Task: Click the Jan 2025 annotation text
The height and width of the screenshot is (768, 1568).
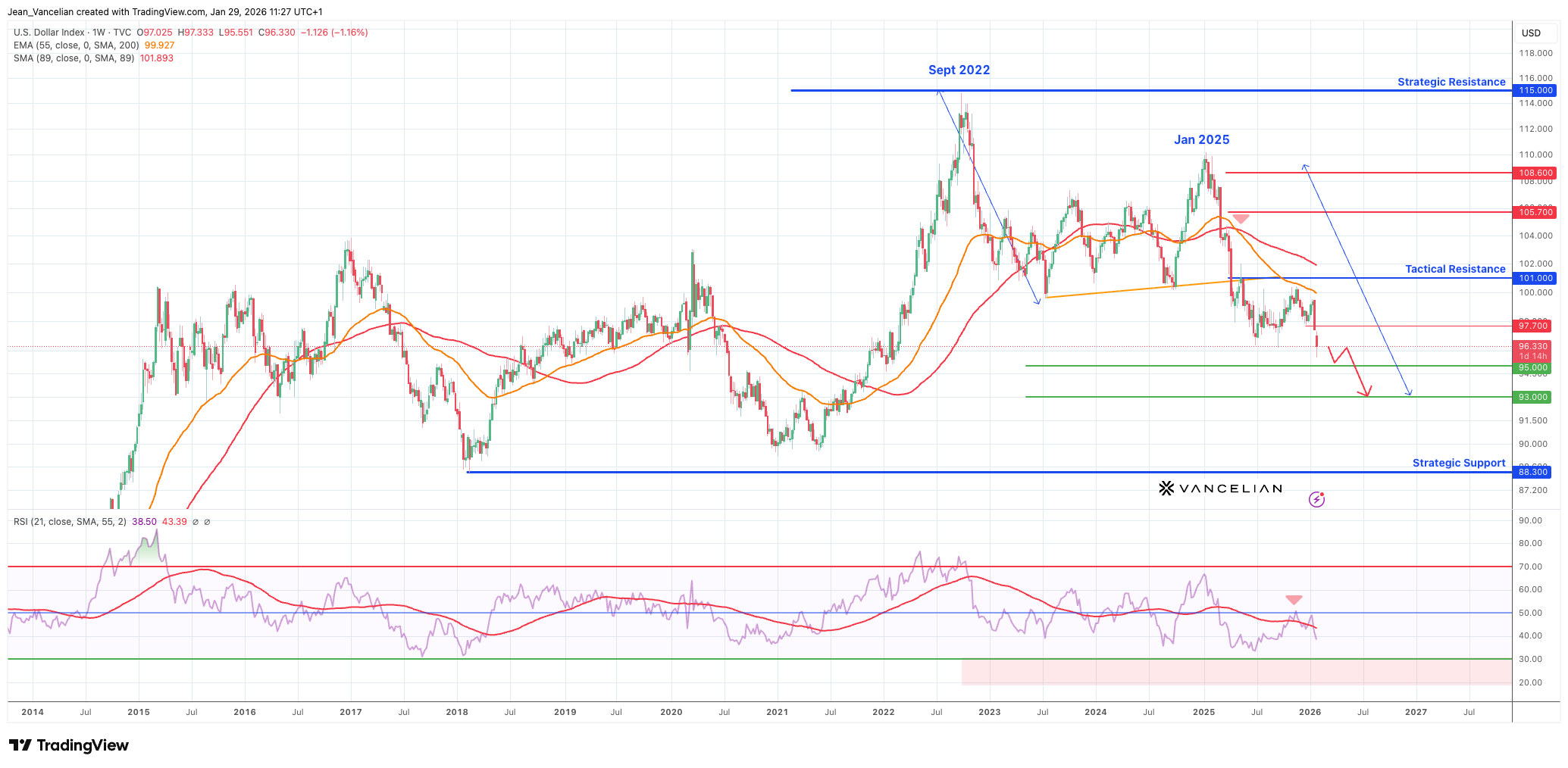Action: [1203, 139]
